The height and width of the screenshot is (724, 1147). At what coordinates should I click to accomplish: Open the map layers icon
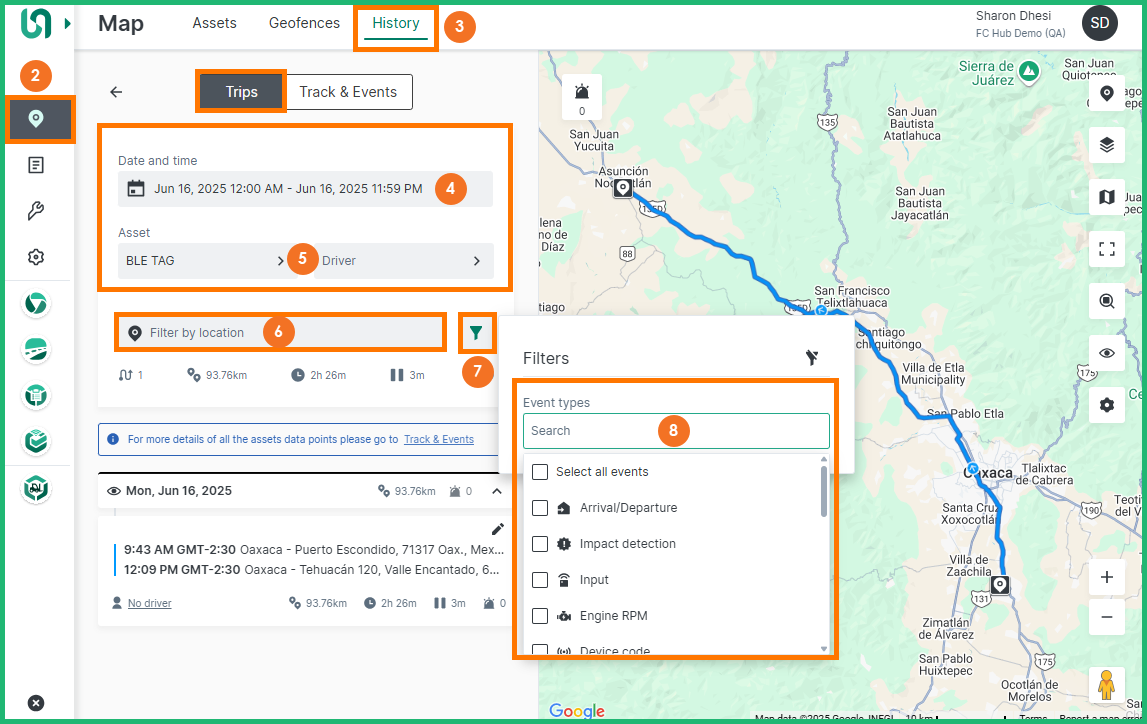coord(1106,145)
